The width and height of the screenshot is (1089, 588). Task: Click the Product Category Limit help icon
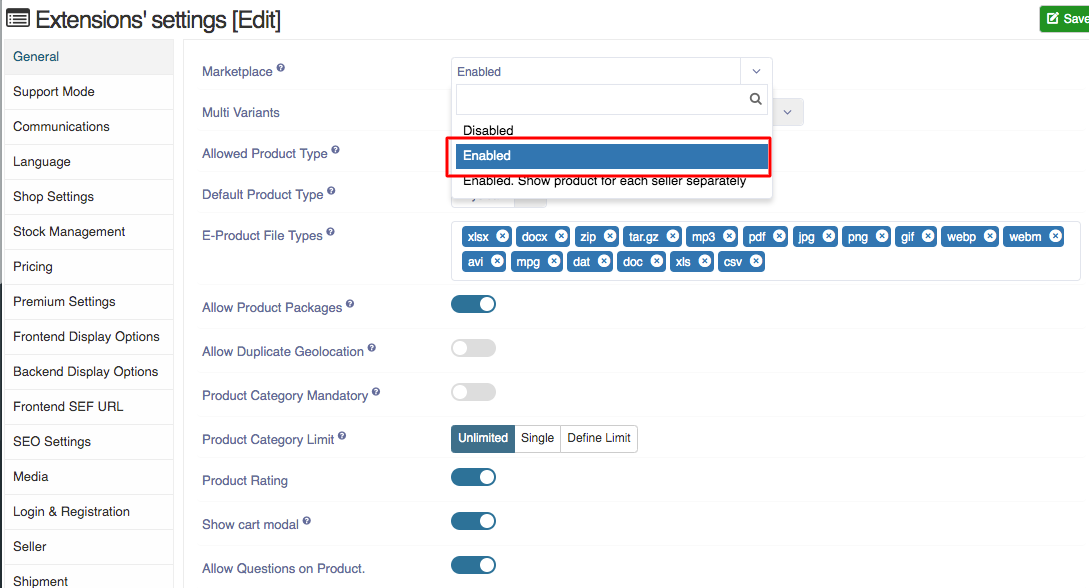point(342,435)
